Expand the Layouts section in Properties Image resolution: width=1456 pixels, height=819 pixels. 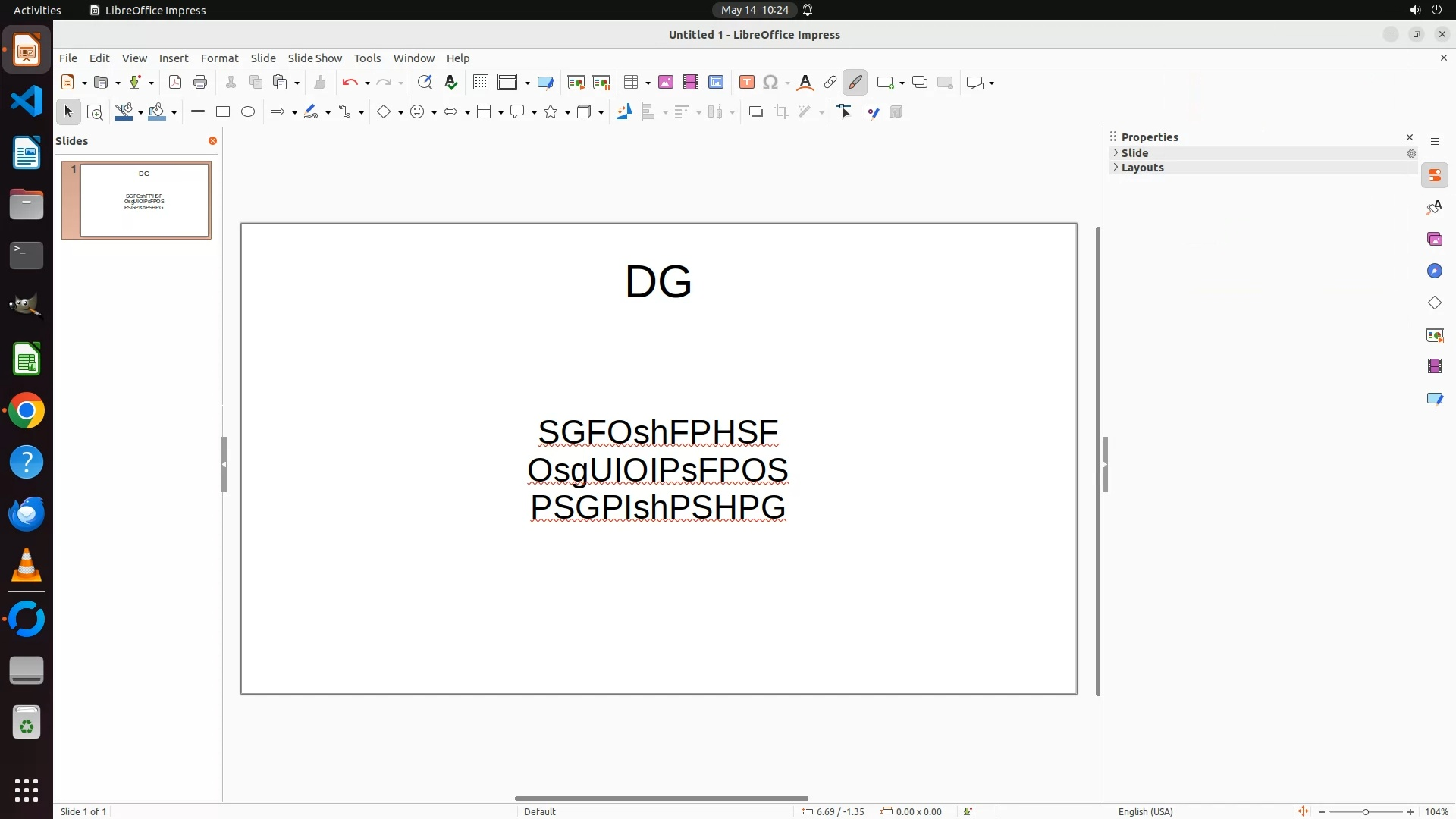(x=1143, y=168)
